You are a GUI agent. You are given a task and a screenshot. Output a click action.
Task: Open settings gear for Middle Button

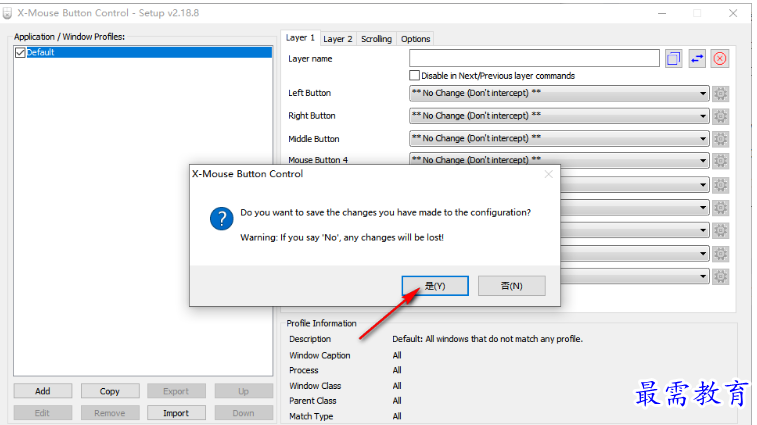(720, 139)
